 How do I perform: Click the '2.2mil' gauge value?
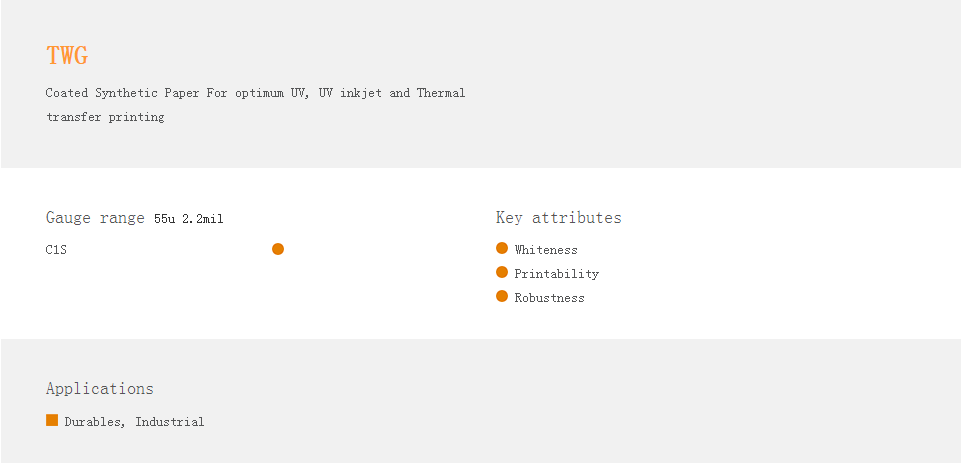[x=203, y=219]
